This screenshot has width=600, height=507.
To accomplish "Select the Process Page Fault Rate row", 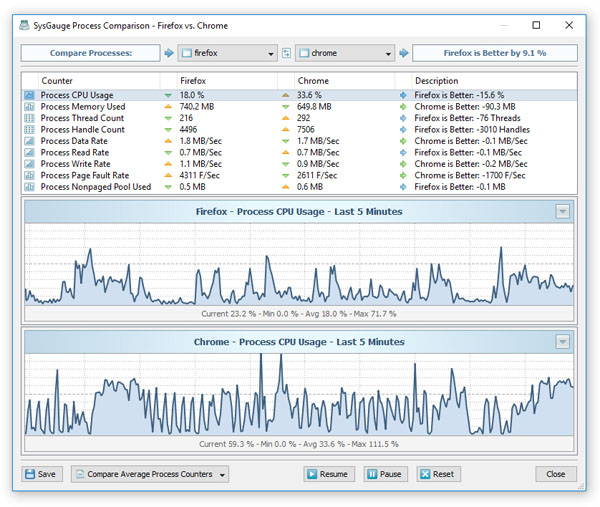I will [x=299, y=175].
